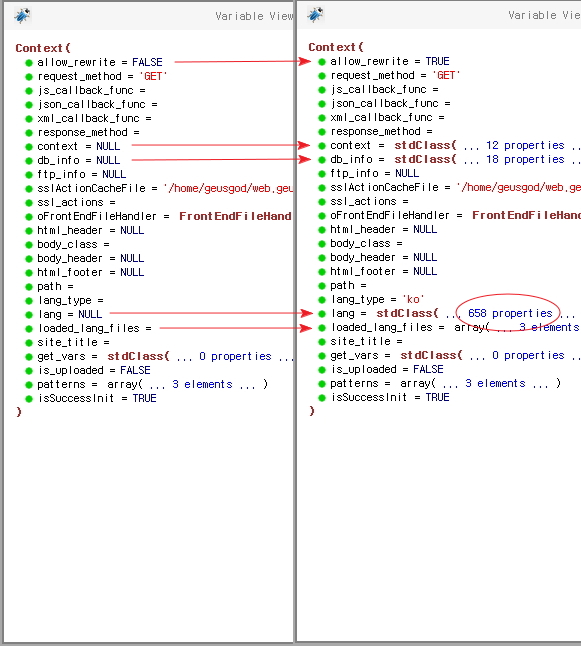Click green bullet next to right lang_type 'ko'
The image size is (581, 646).
(x=322, y=300)
